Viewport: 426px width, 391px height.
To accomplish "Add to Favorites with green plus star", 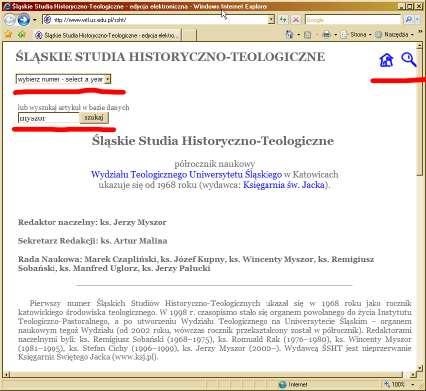I will 22,34.
